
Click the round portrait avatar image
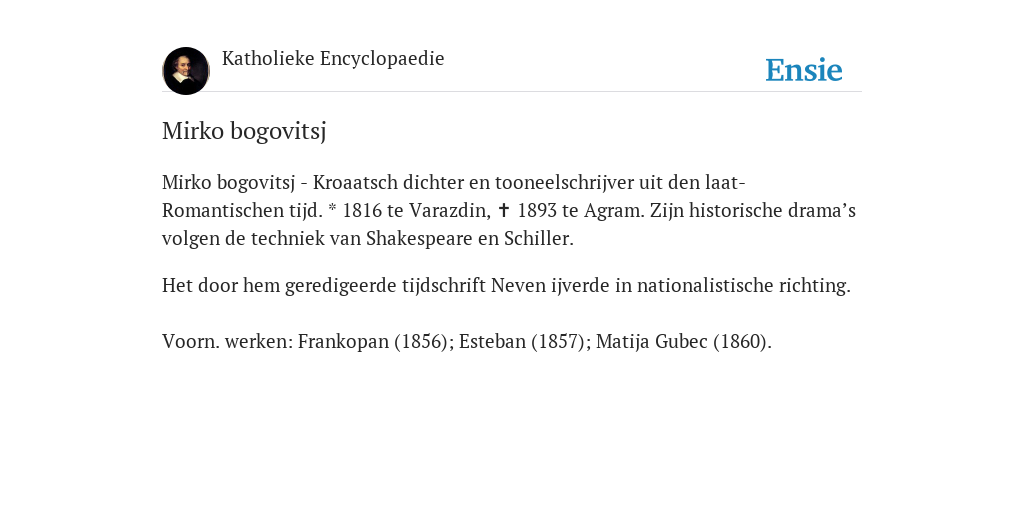click(x=186, y=71)
